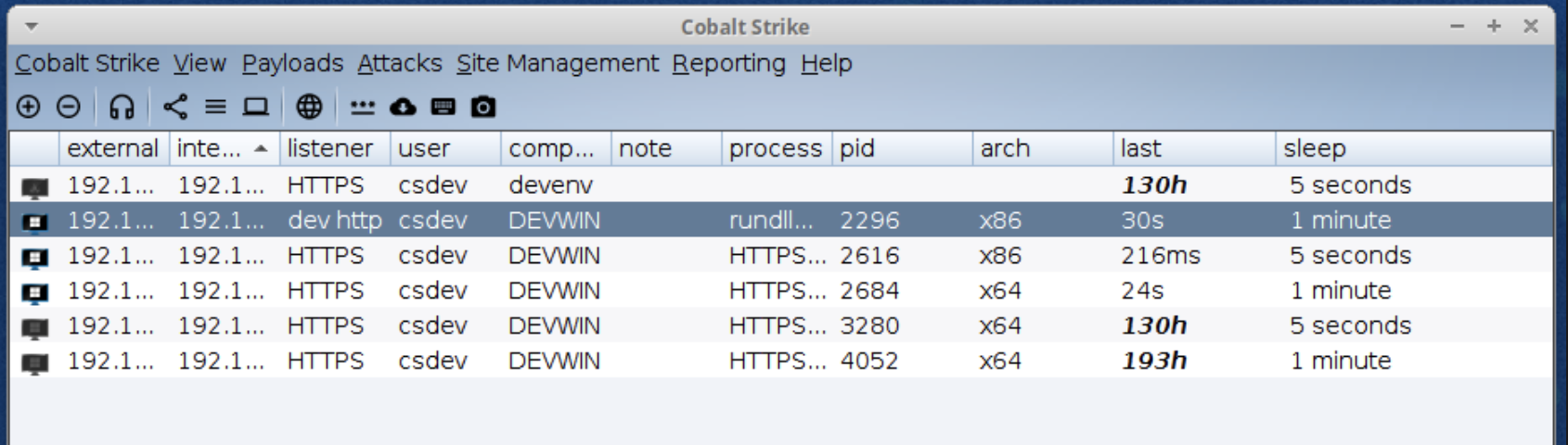Open the window menu arrow in title bar
The width and height of the screenshot is (1568, 445).
pyautogui.click(x=32, y=27)
